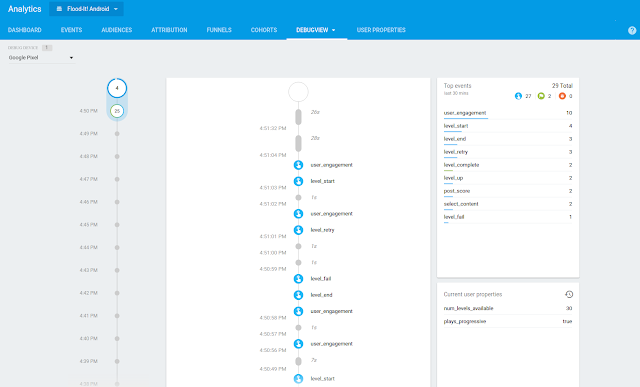The image size is (640, 387).
Task: Open the help question mark icon
Action: [x=632, y=30]
